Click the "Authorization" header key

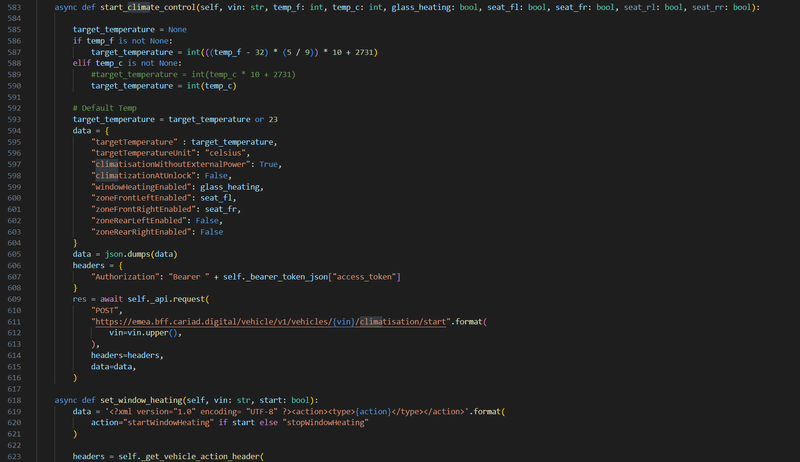126,277
